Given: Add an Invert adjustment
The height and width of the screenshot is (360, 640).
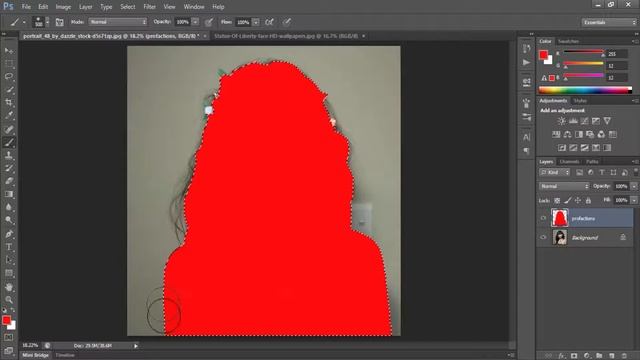Looking at the screenshot, I should tap(562, 148).
